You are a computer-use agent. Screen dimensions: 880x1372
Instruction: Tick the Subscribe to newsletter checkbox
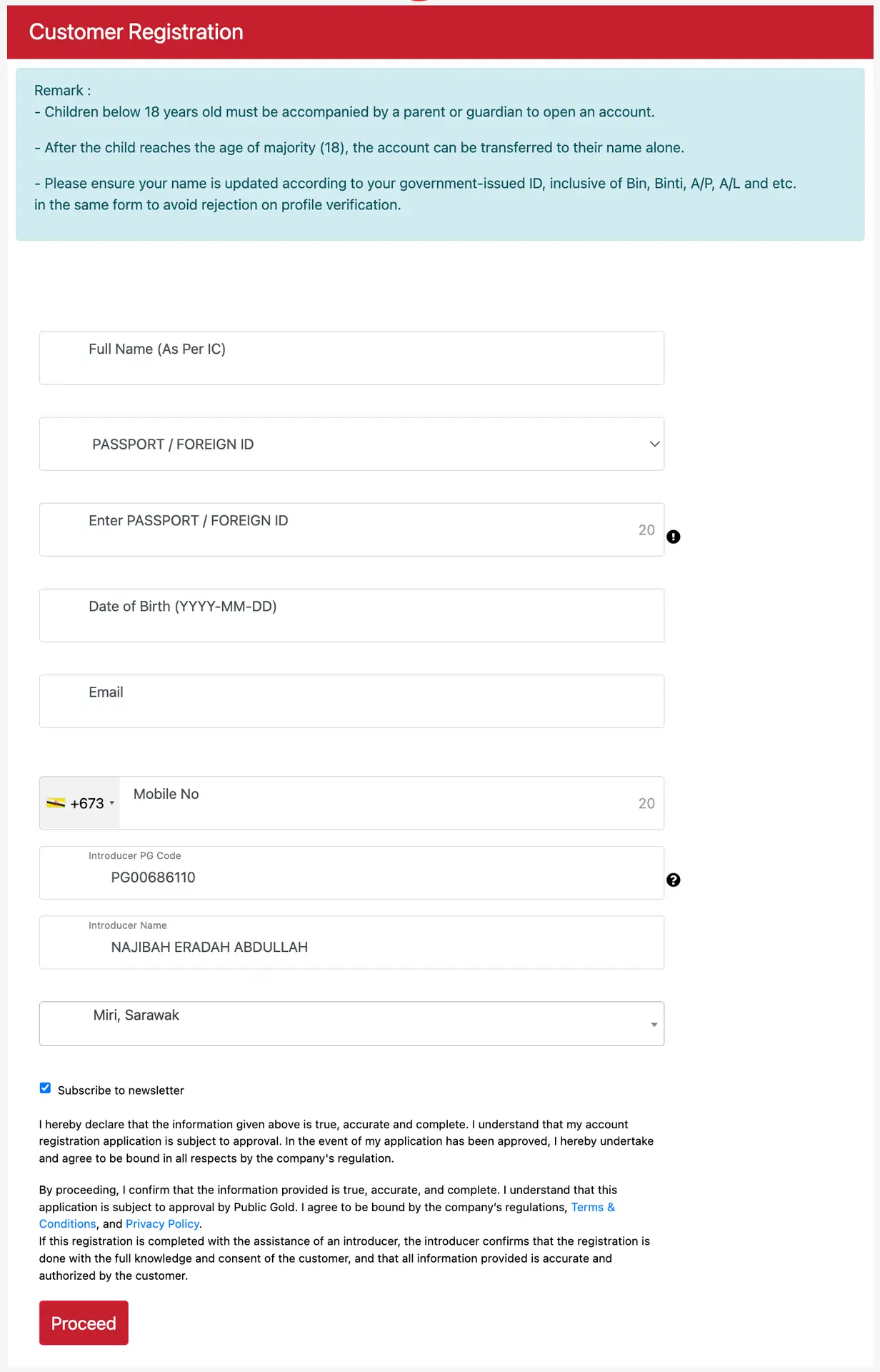pos(45,1088)
